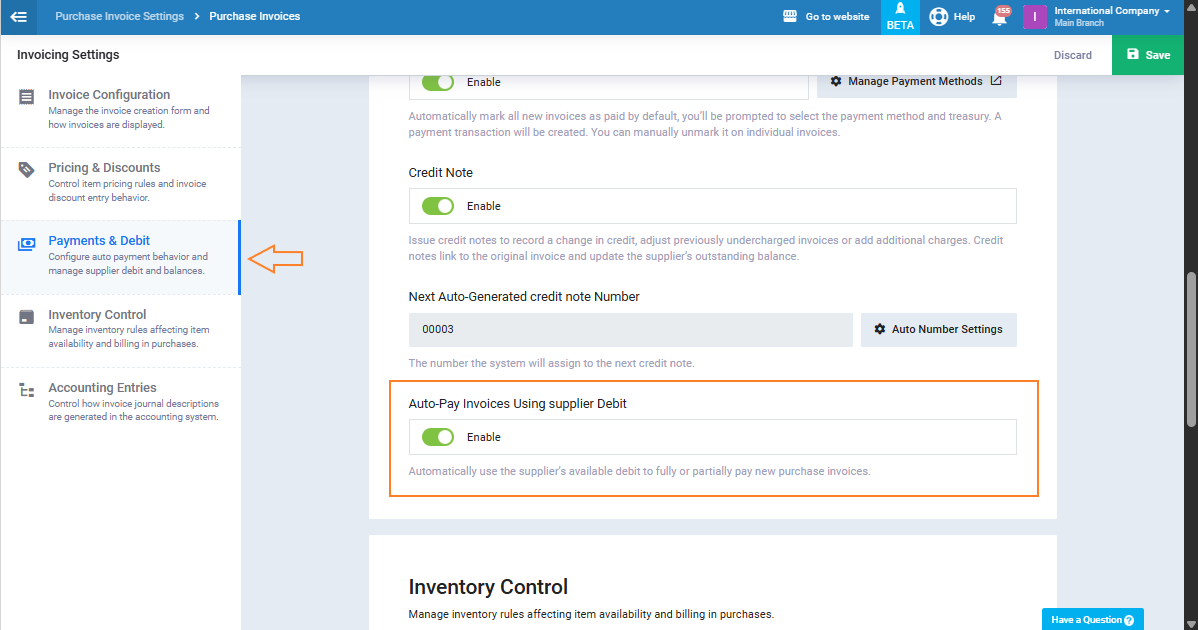Click the Pricing & Discounts tag icon
This screenshot has width=1198, height=630.
[27, 170]
